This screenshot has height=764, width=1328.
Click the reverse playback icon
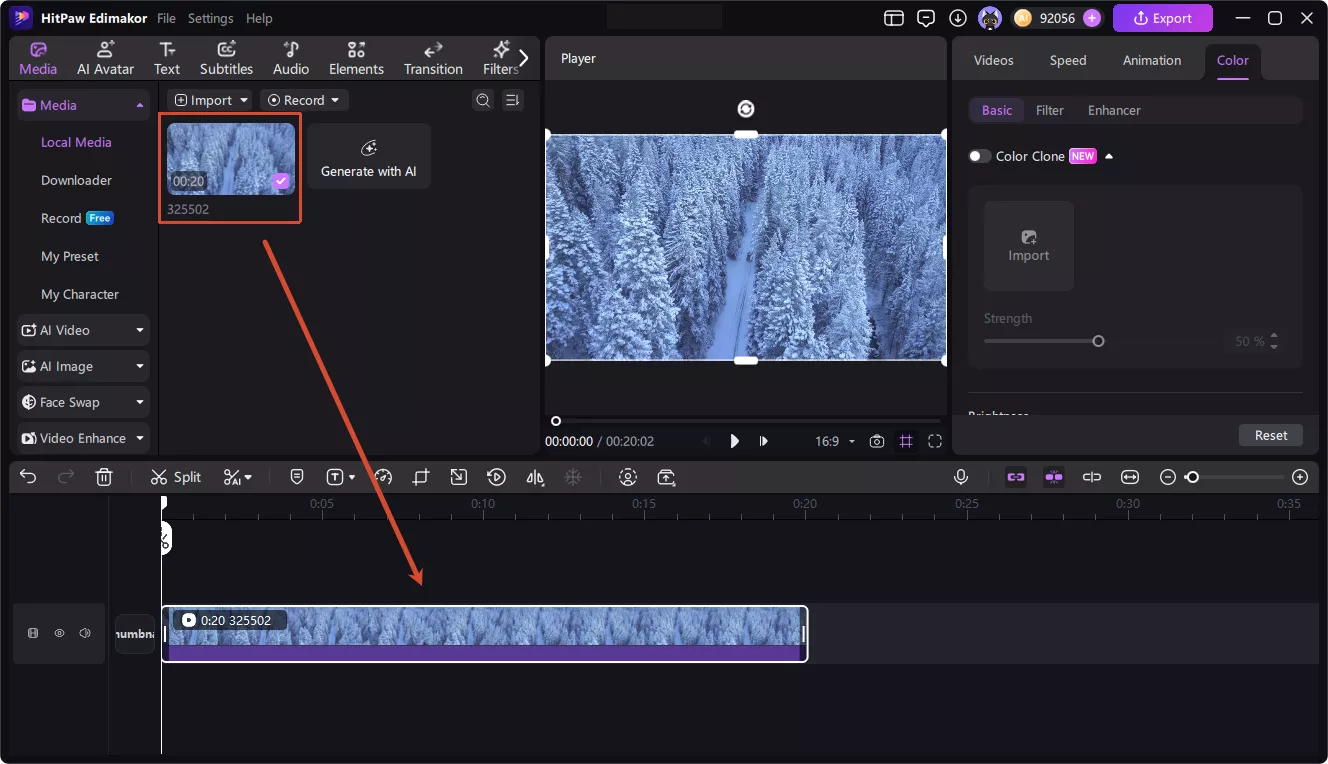tap(496, 477)
